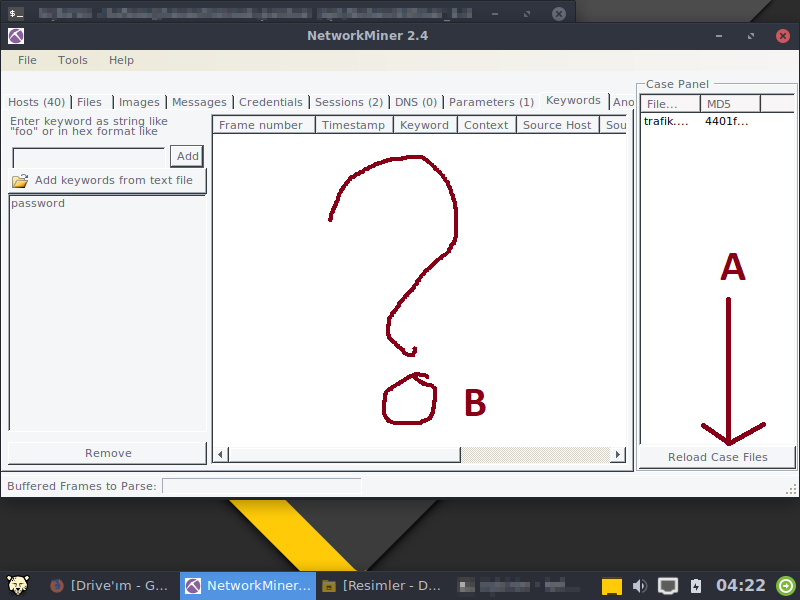The height and width of the screenshot is (600, 800).
Task: Click the Reload Case Files button
Action: [717, 457]
